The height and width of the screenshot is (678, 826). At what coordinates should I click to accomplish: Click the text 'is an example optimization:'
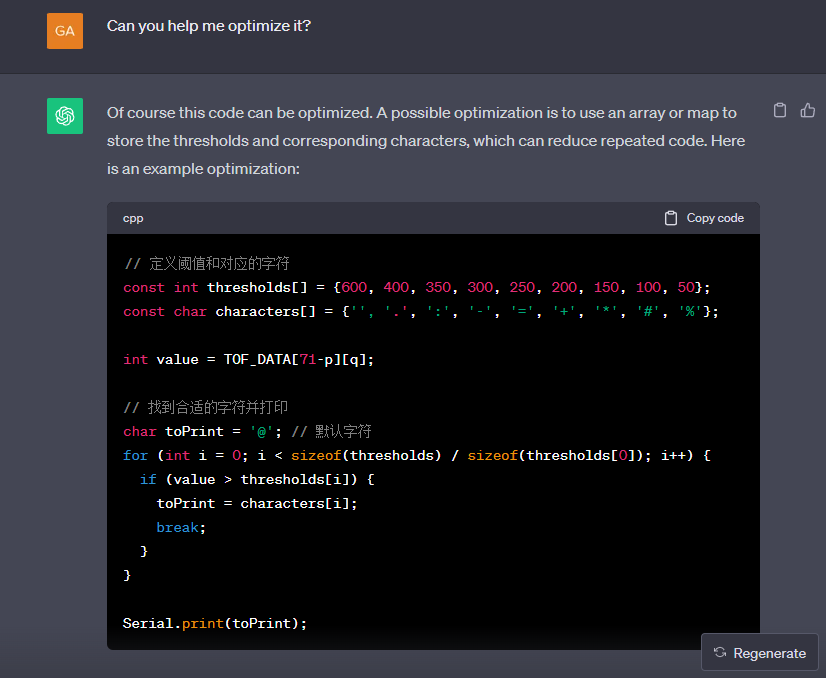(203, 169)
